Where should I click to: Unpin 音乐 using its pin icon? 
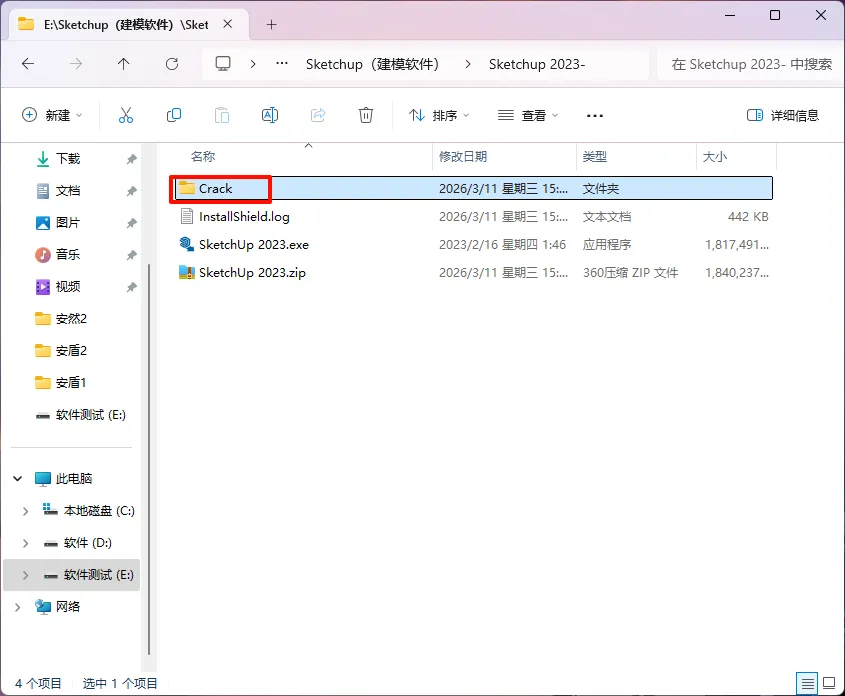131,255
